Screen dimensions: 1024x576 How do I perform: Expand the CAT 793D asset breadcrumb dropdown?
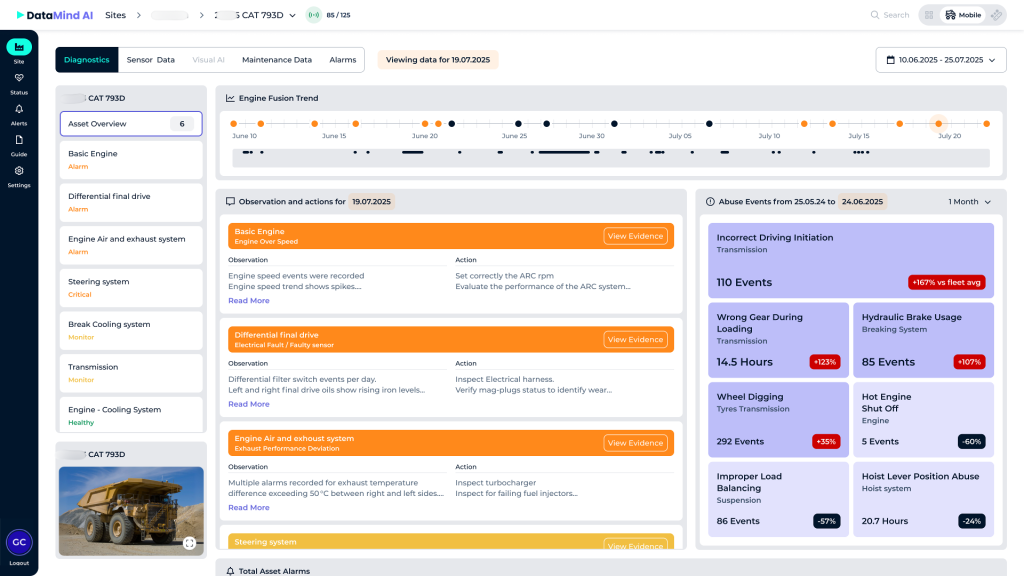(293, 15)
